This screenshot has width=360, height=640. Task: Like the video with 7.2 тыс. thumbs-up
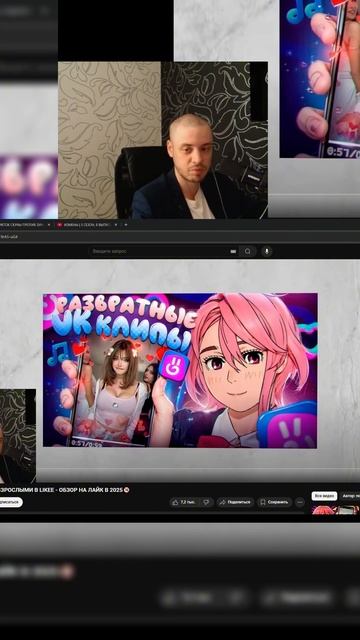[185, 502]
